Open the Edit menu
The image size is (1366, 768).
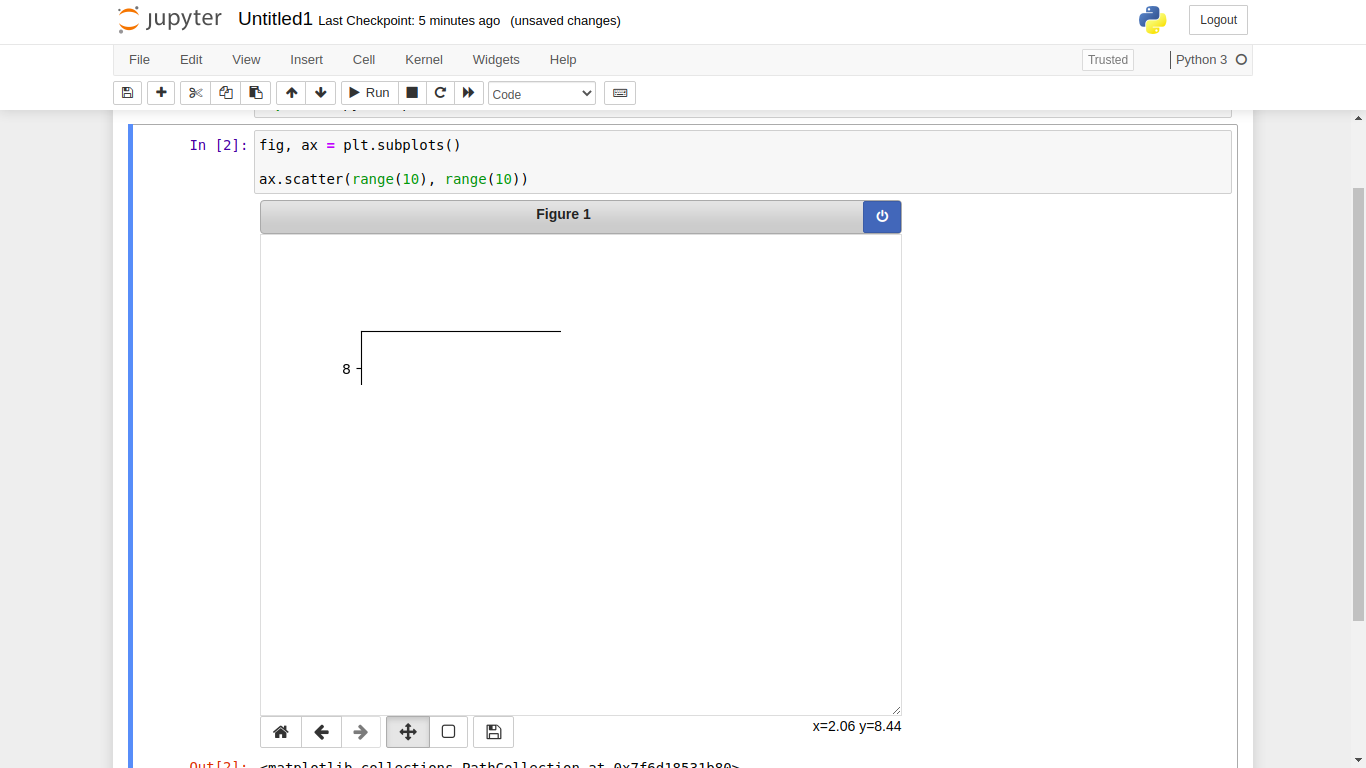coord(191,60)
